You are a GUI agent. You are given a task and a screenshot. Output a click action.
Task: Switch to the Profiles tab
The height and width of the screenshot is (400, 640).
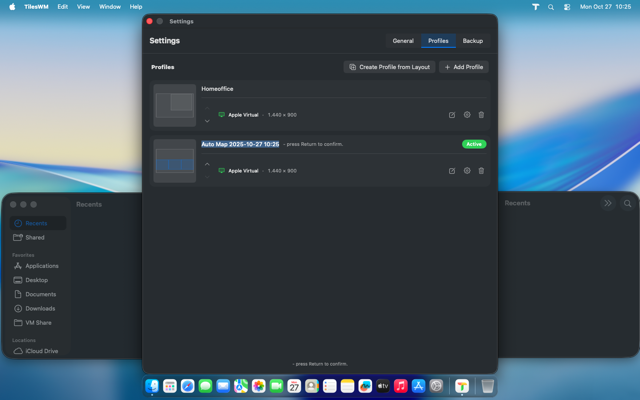pyautogui.click(x=438, y=41)
